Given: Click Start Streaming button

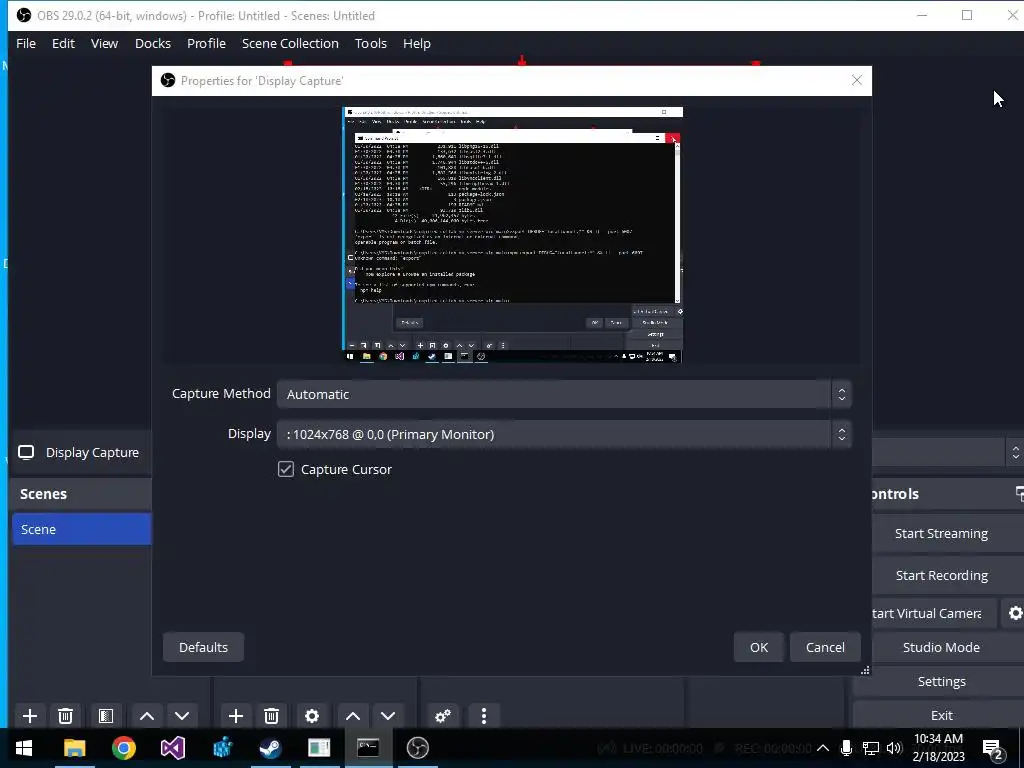Looking at the screenshot, I should 941,534.
